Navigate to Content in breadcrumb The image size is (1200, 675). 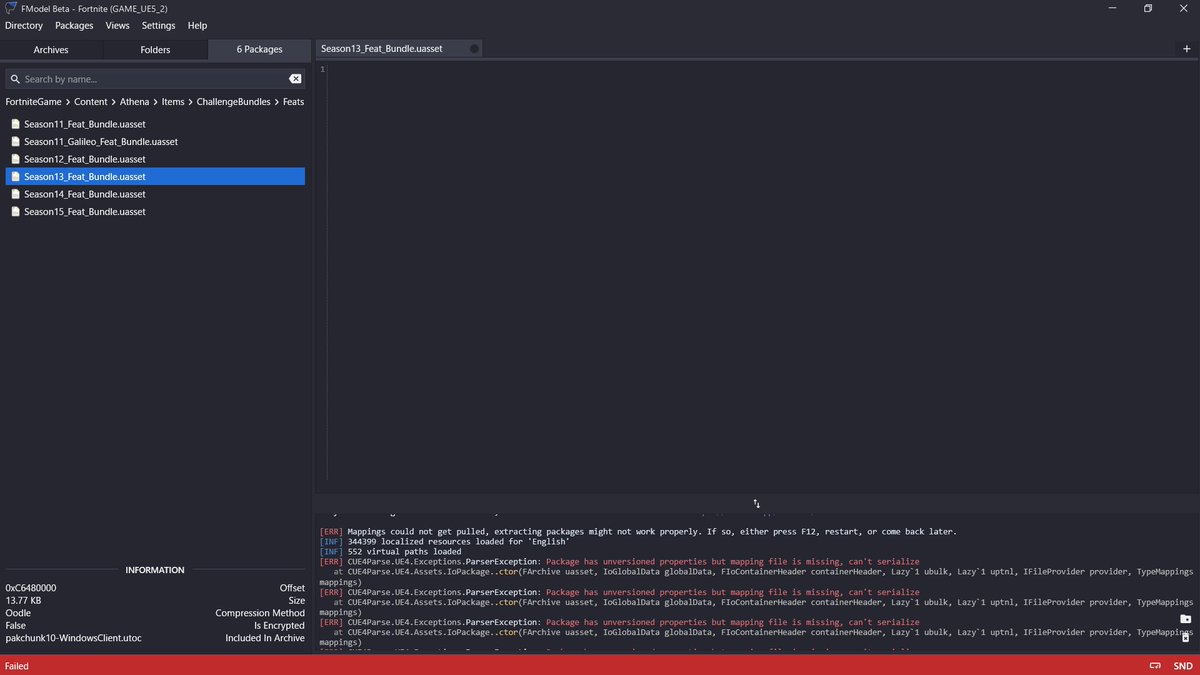point(91,102)
